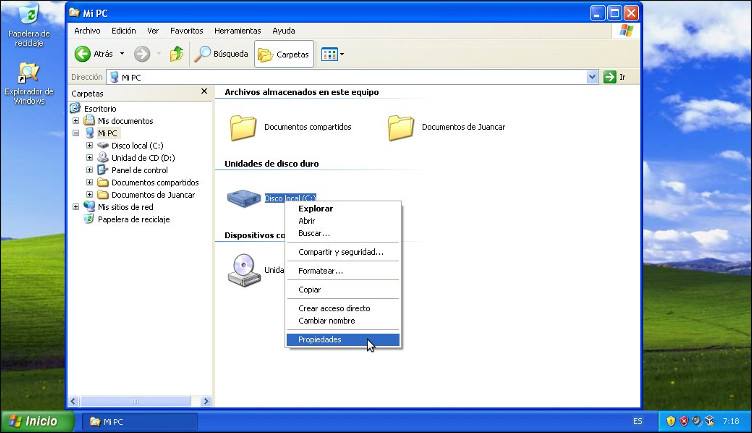Screen dimensions: 752x433
Task: Close the Carpetas side panel
Action: 205,92
